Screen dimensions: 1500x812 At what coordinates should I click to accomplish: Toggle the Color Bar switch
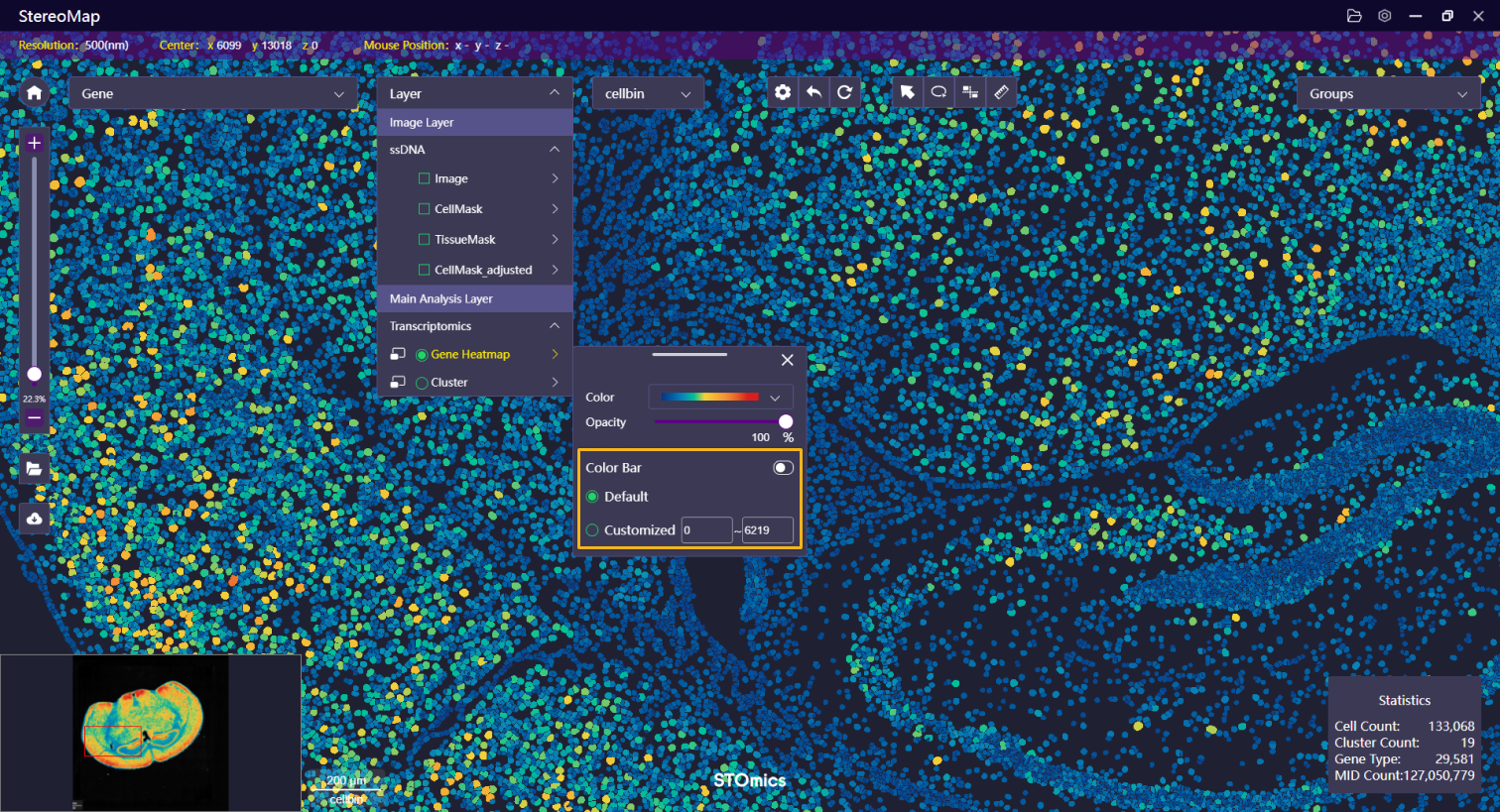coord(783,468)
